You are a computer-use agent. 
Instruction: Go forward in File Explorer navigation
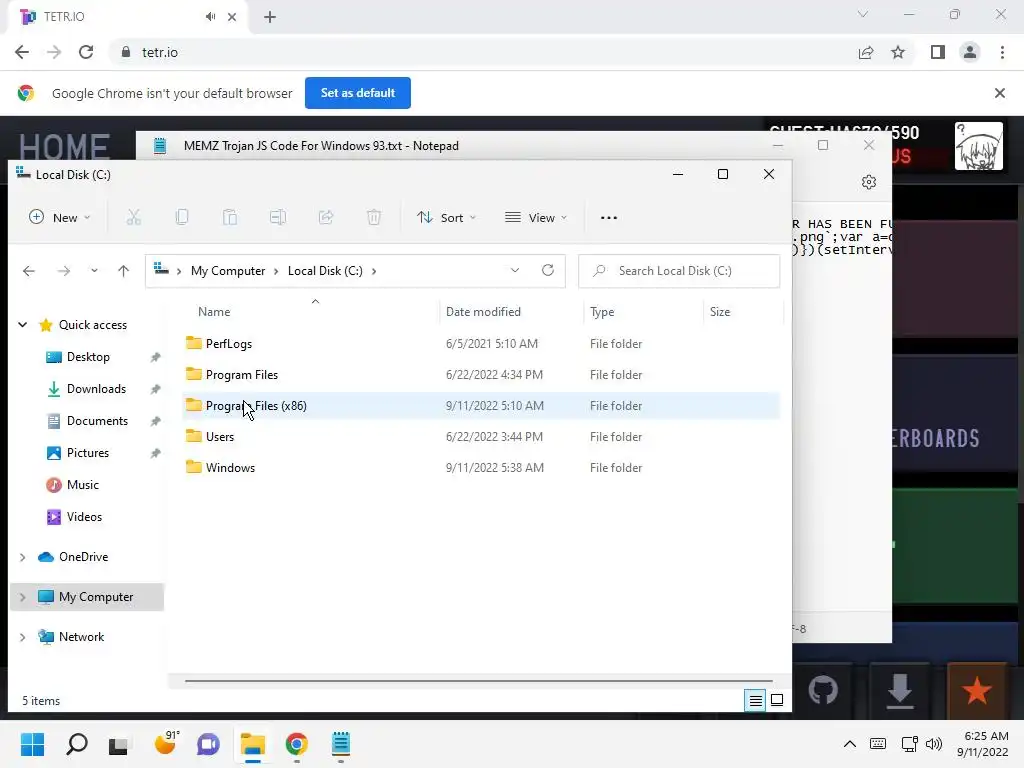(x=63, y=271)
